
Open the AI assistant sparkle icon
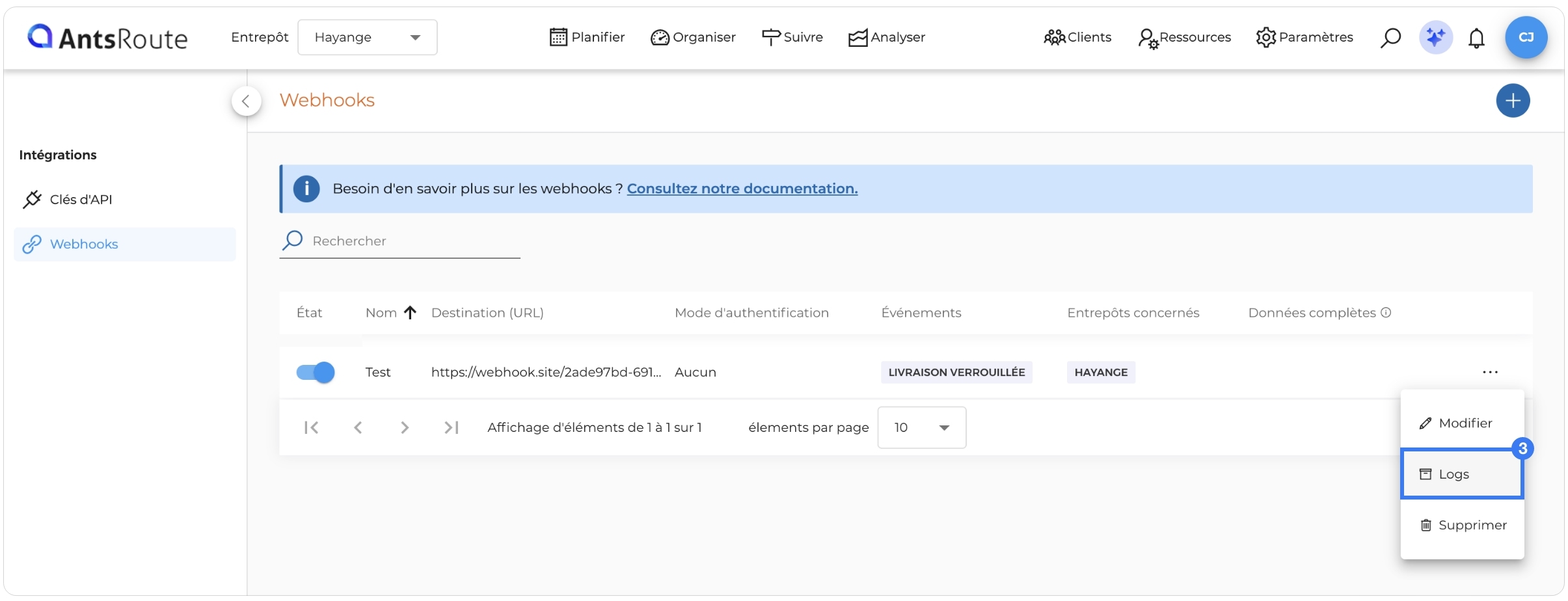1436,37
